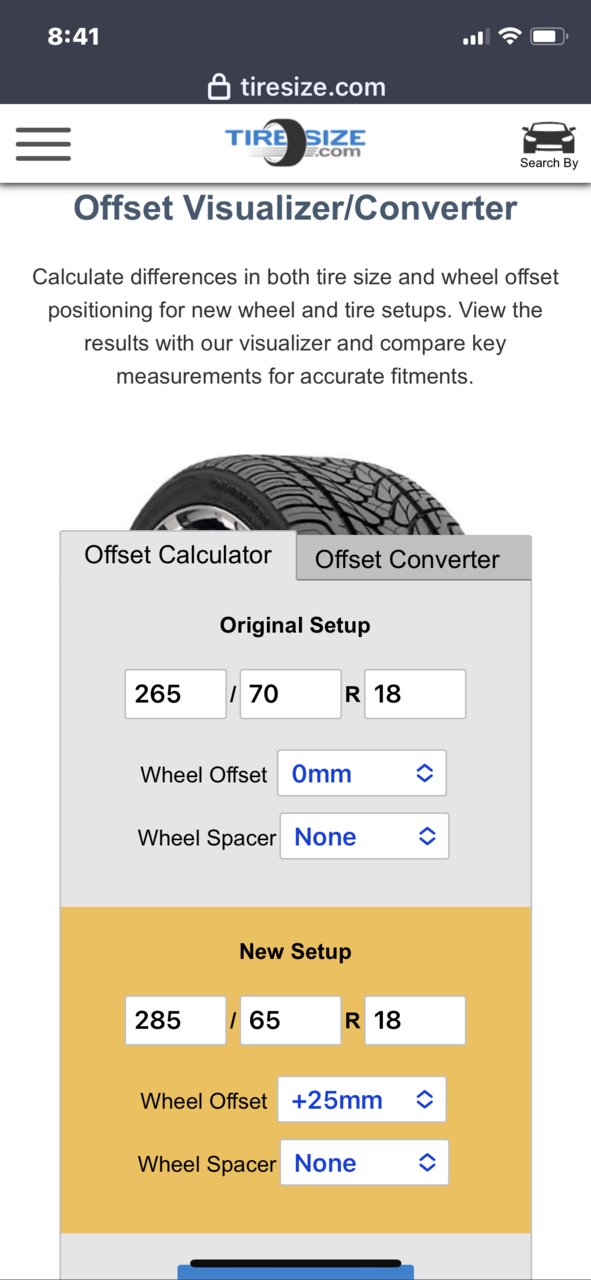Click the tire image above calculator
591x1280 pixels.
pyautogui.click(x=295, y=495)
